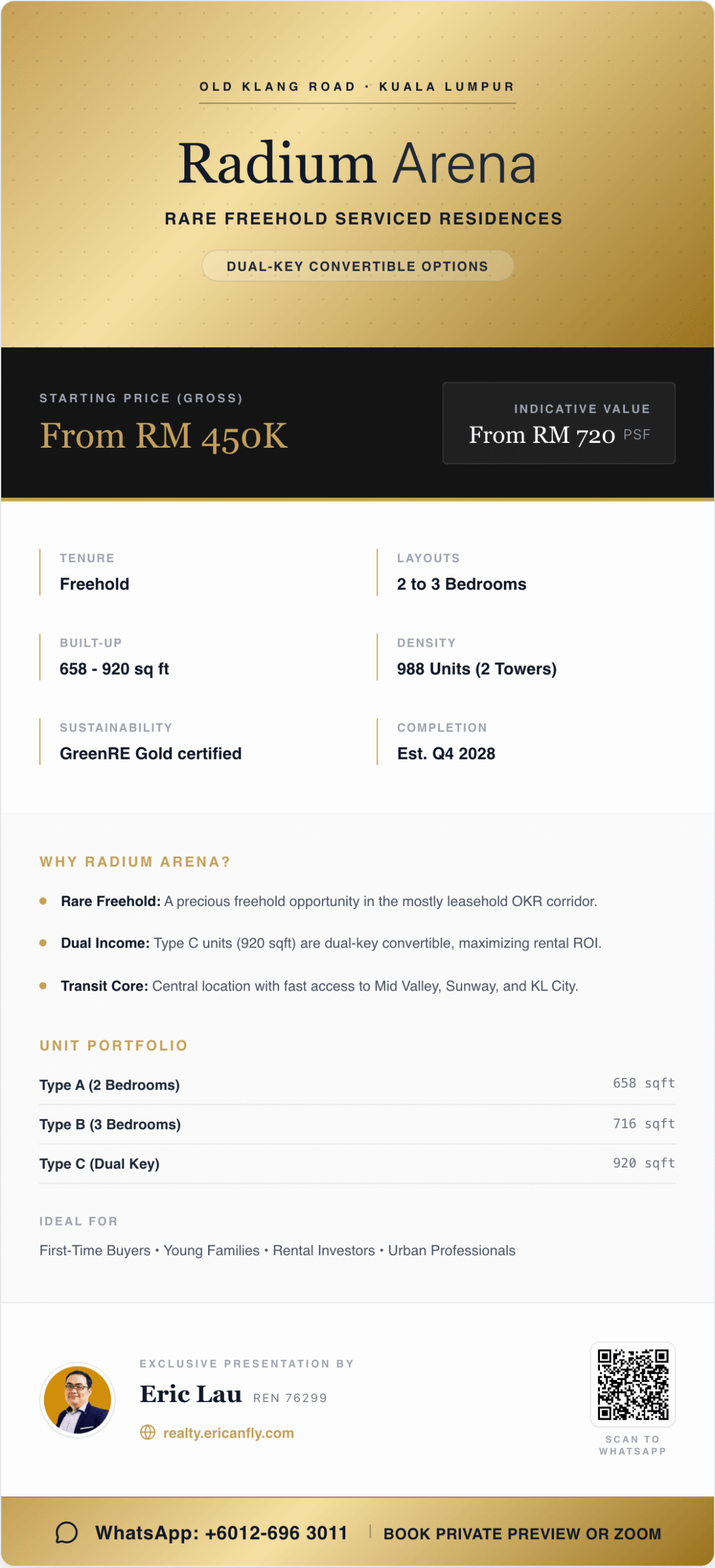Click the Why Radium Arena? heading
715x1568 pixels.
tap(135, 862)
